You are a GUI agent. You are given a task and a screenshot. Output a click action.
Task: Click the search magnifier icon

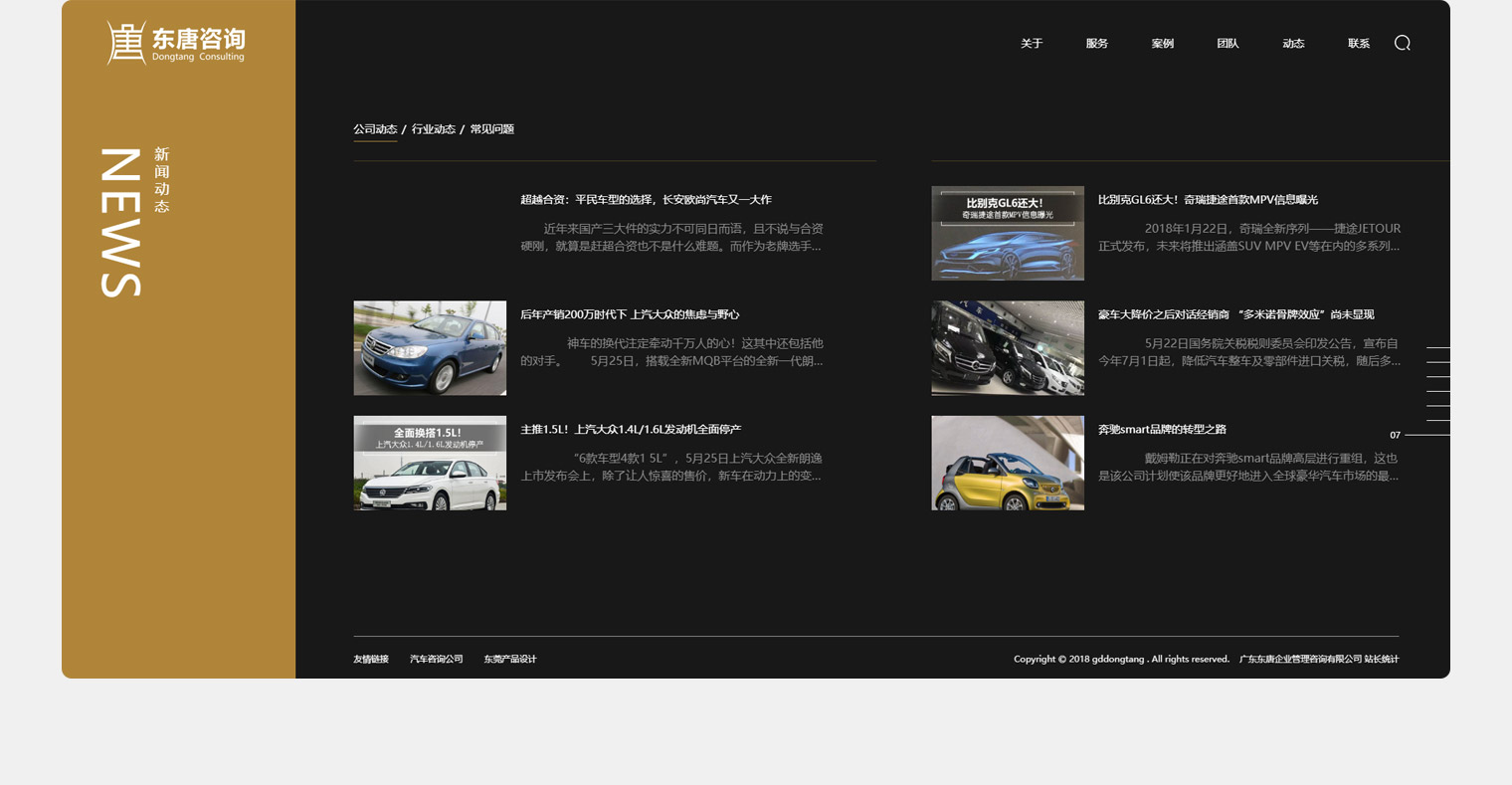click(1402, 43)
